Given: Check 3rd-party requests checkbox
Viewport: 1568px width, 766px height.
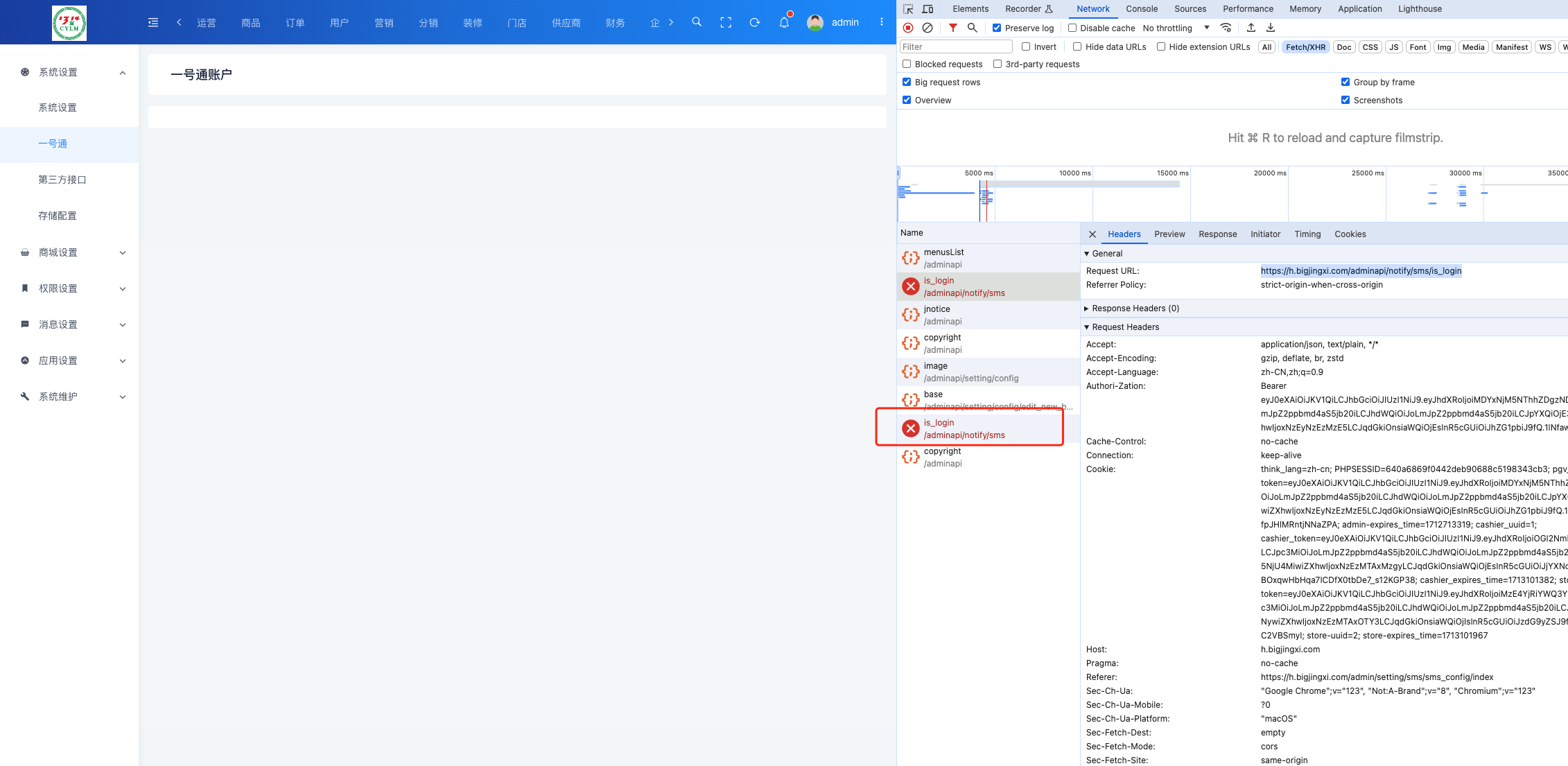Looking at the screenshot, I should 998,64.
